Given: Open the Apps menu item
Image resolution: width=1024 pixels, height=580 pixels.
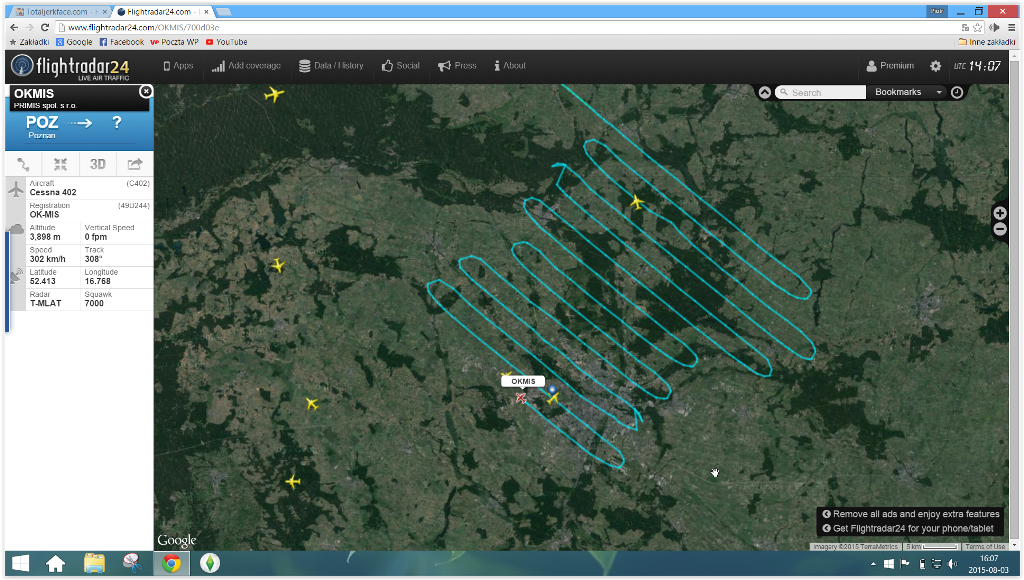Looking at the screenshot, I should click(x=178, y=66).
